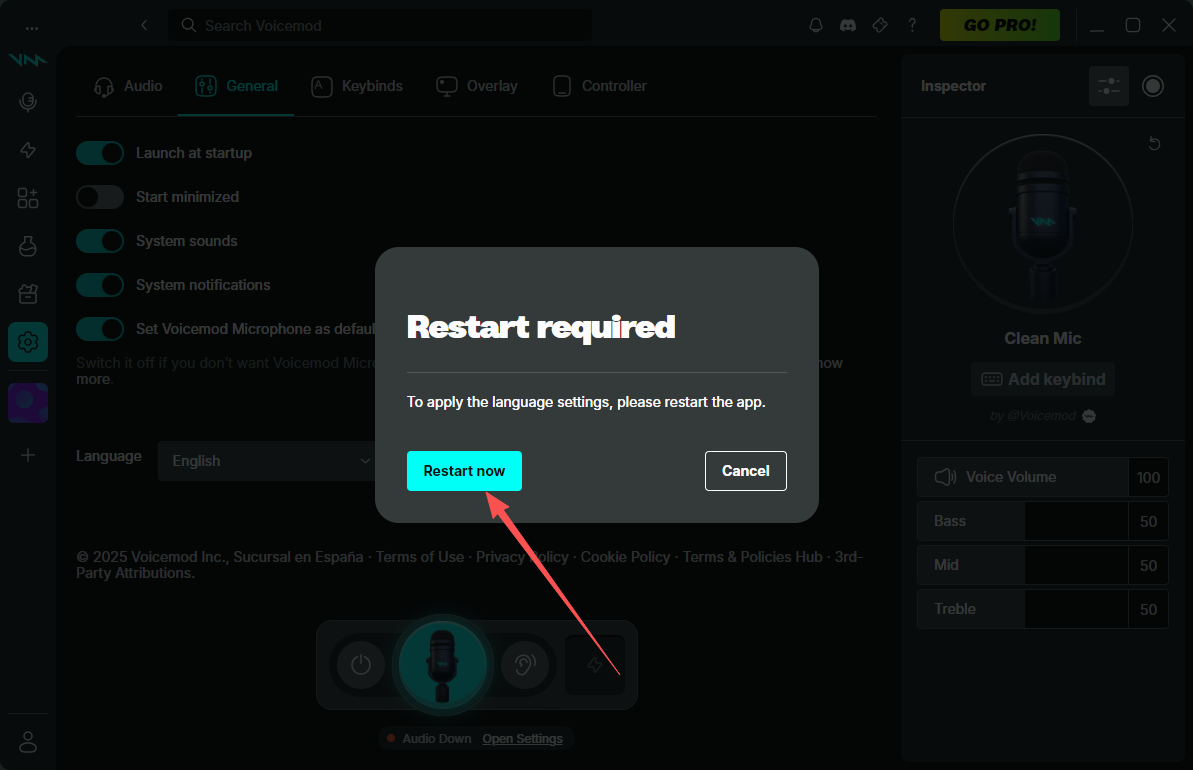Select the Settings gear sidebar icon

(28, 342)
